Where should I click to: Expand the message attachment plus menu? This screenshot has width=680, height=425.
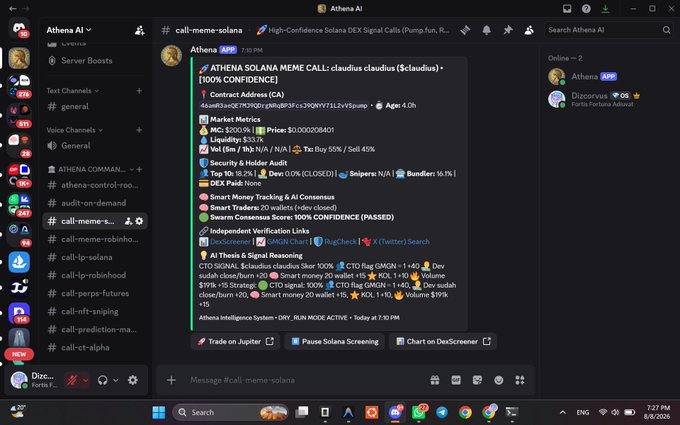click(171, 380)
